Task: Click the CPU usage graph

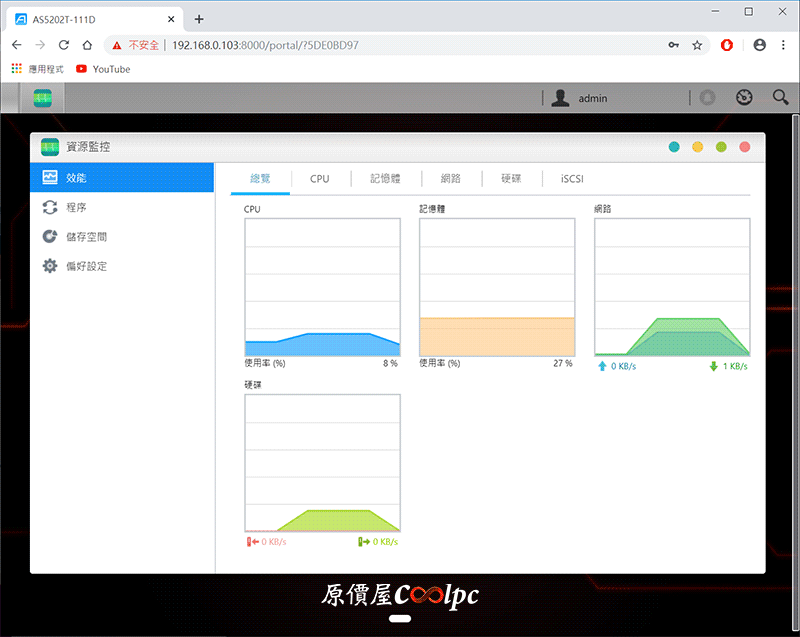Action: [x=322, y=287]
